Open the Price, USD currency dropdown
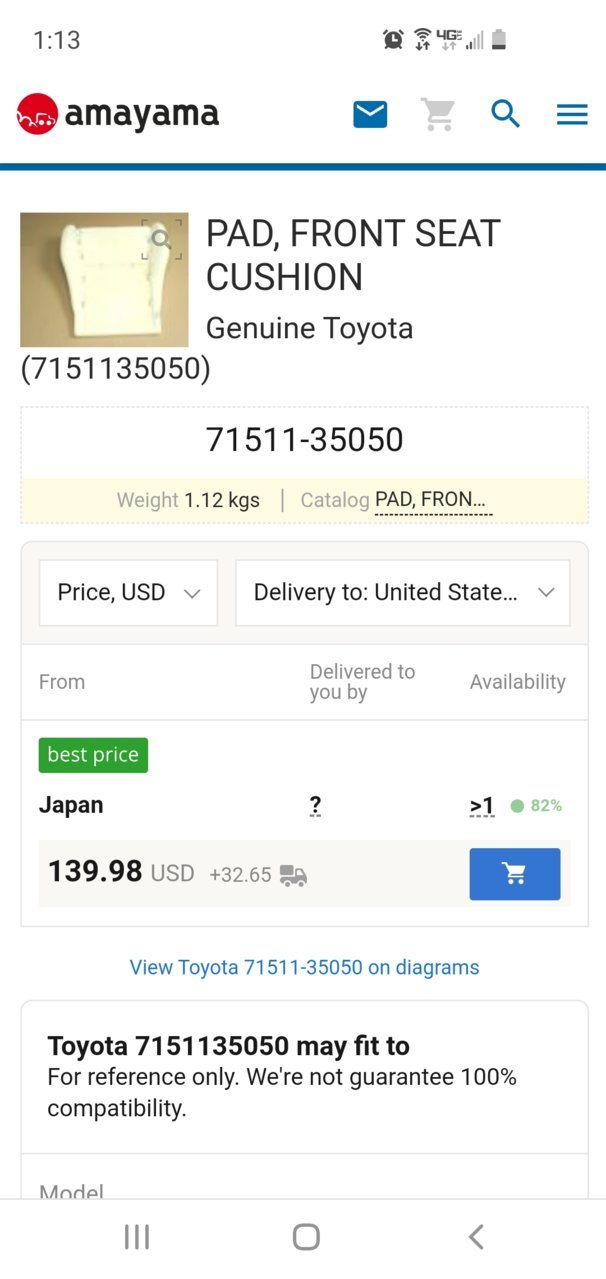 (128, 592)
